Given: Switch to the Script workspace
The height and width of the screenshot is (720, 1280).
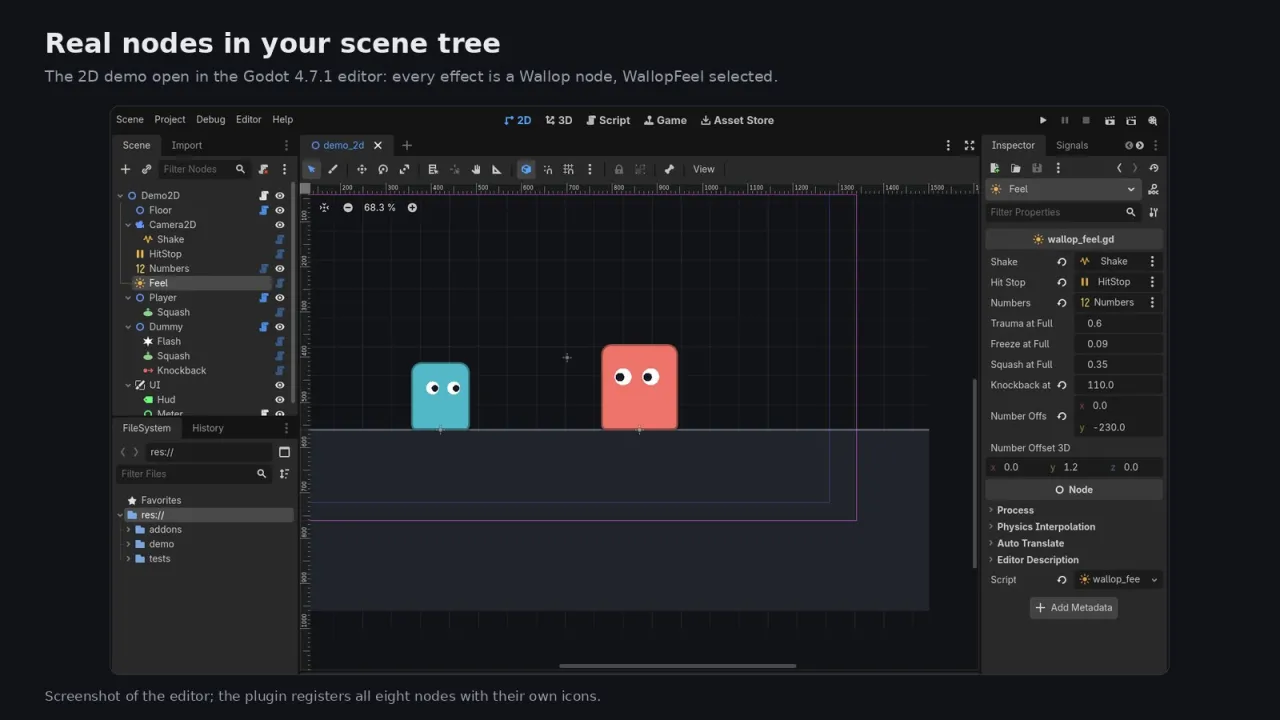Looking at the screenshot, I should (608, 120).
